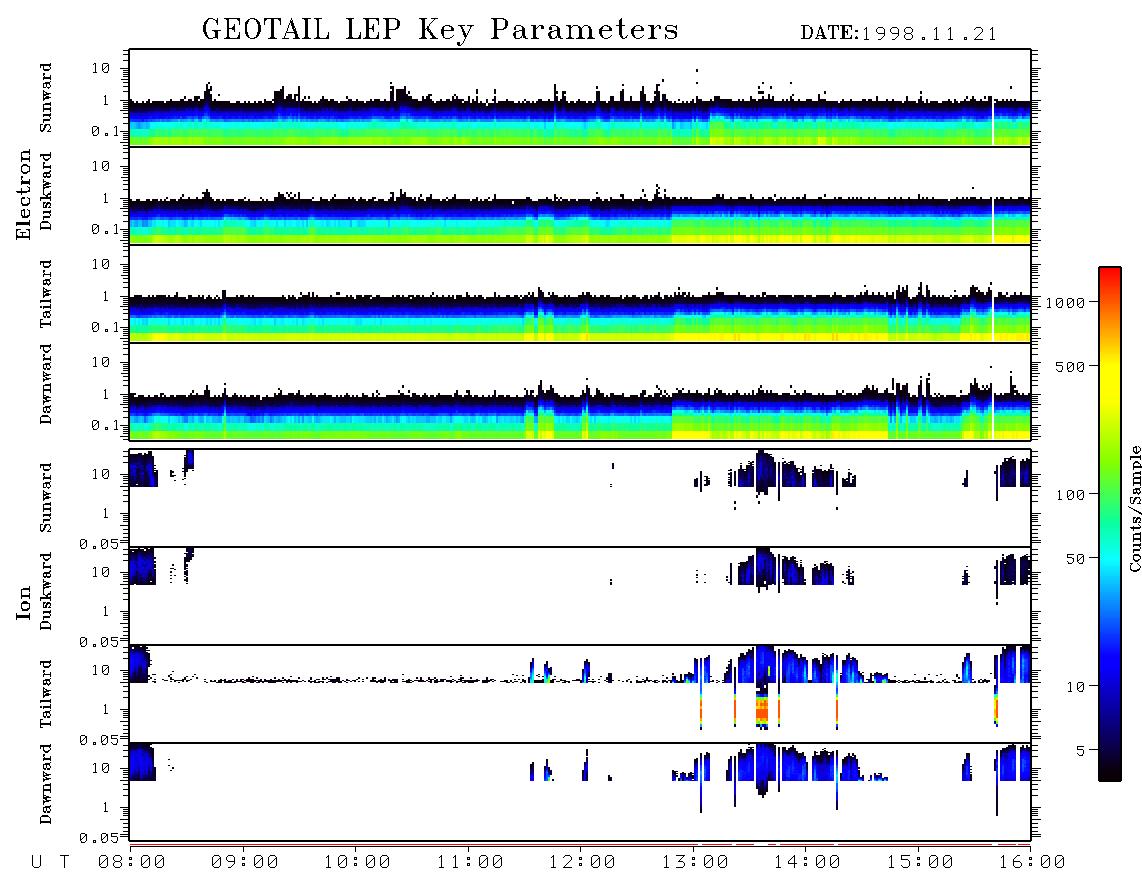
Task: Click the Ion "Tailward" axis label
Action: [x=46, y=694]
